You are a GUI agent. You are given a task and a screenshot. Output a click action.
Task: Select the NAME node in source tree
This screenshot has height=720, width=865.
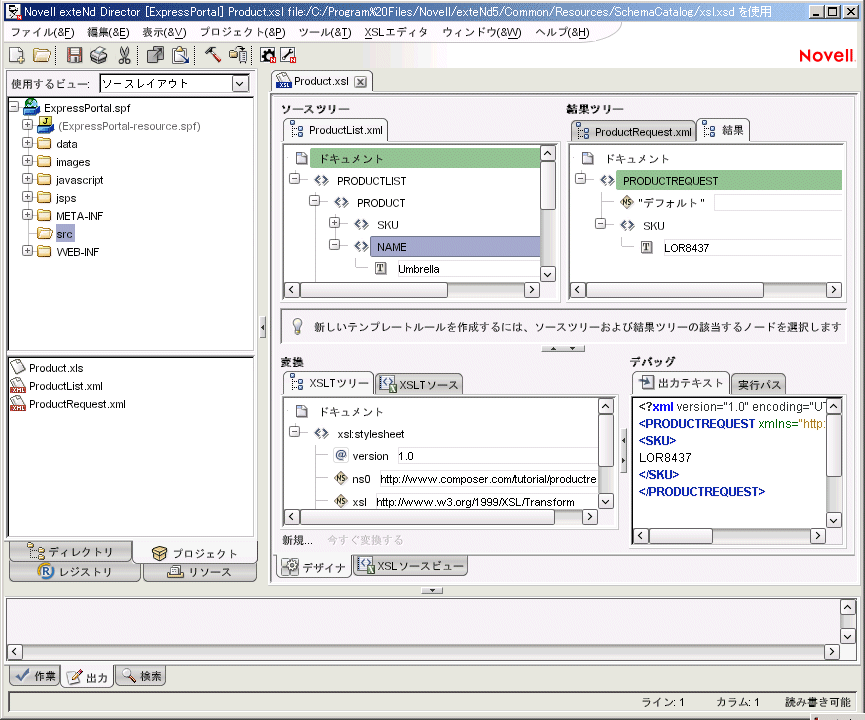tap(392, 246)
